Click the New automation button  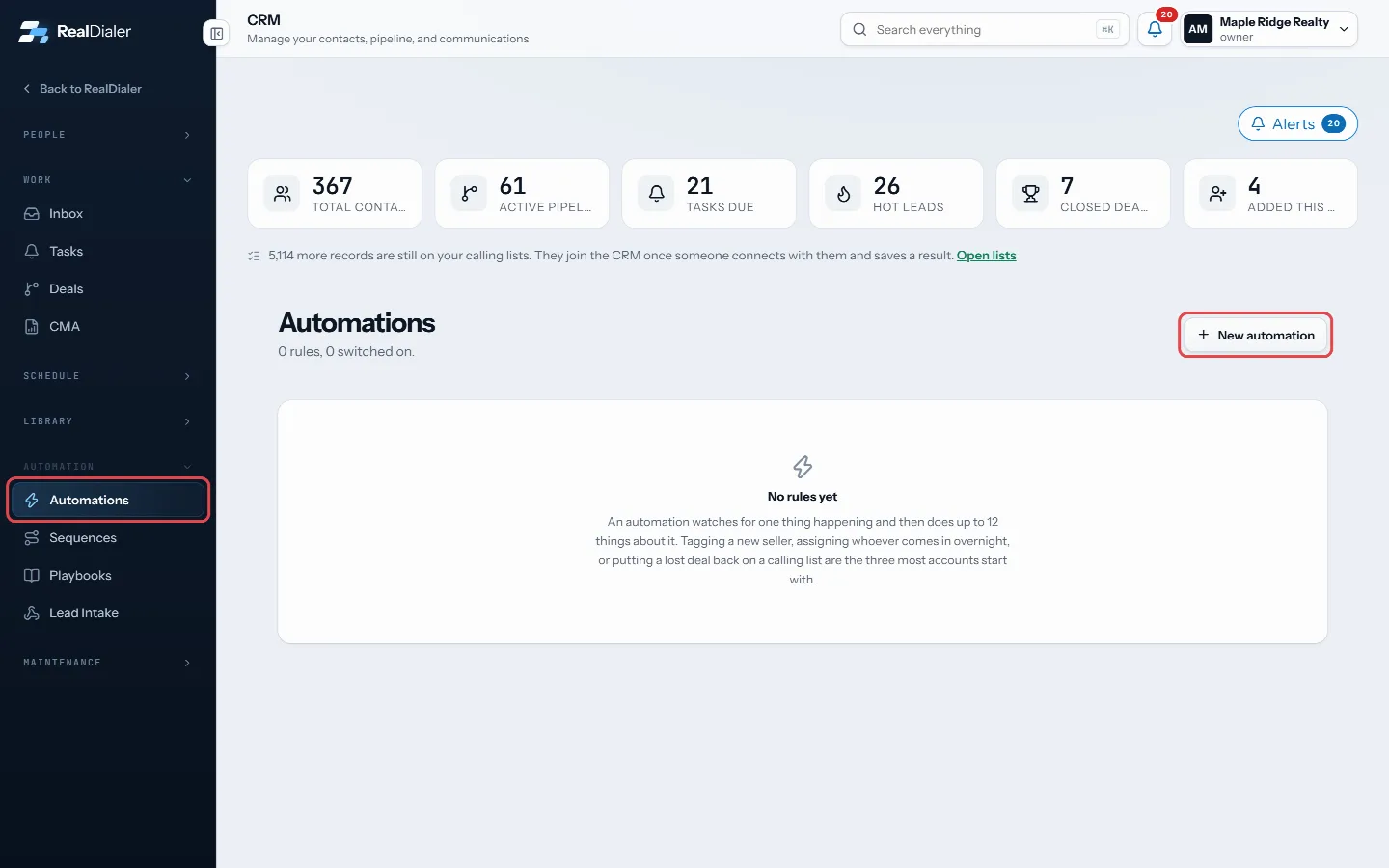(x=1256, y=336)
